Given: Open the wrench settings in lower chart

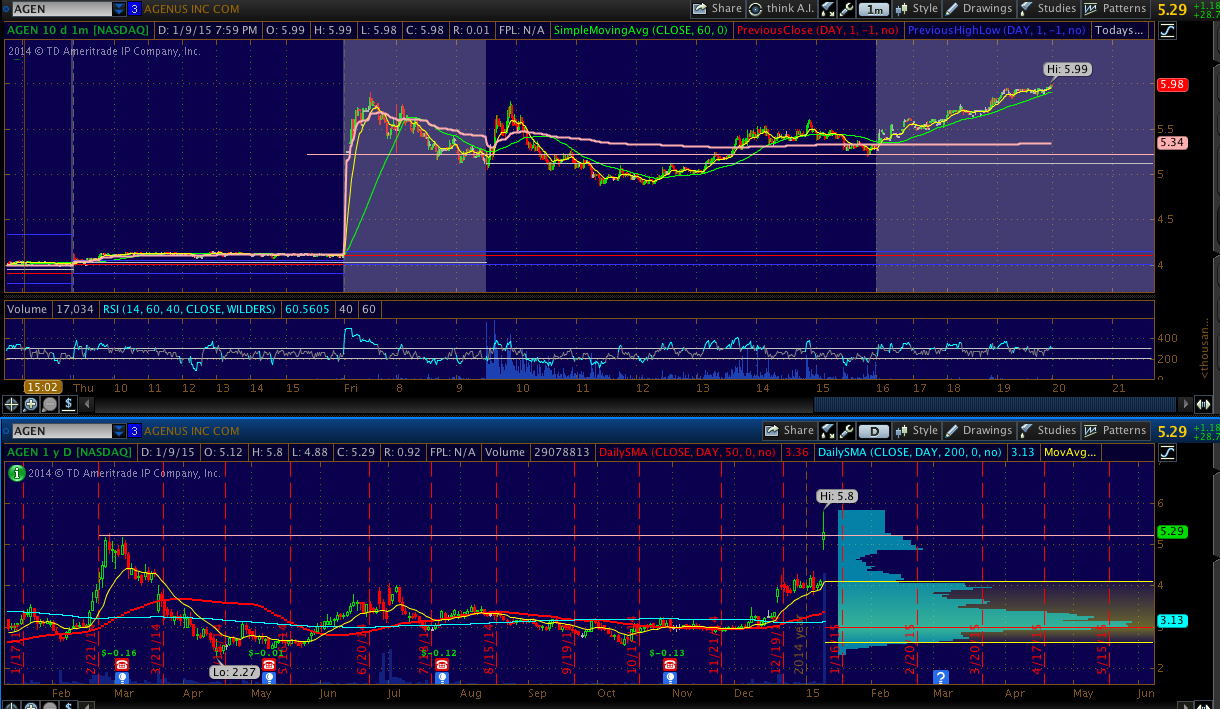Looking at the screenshot, I should [847, 431].
